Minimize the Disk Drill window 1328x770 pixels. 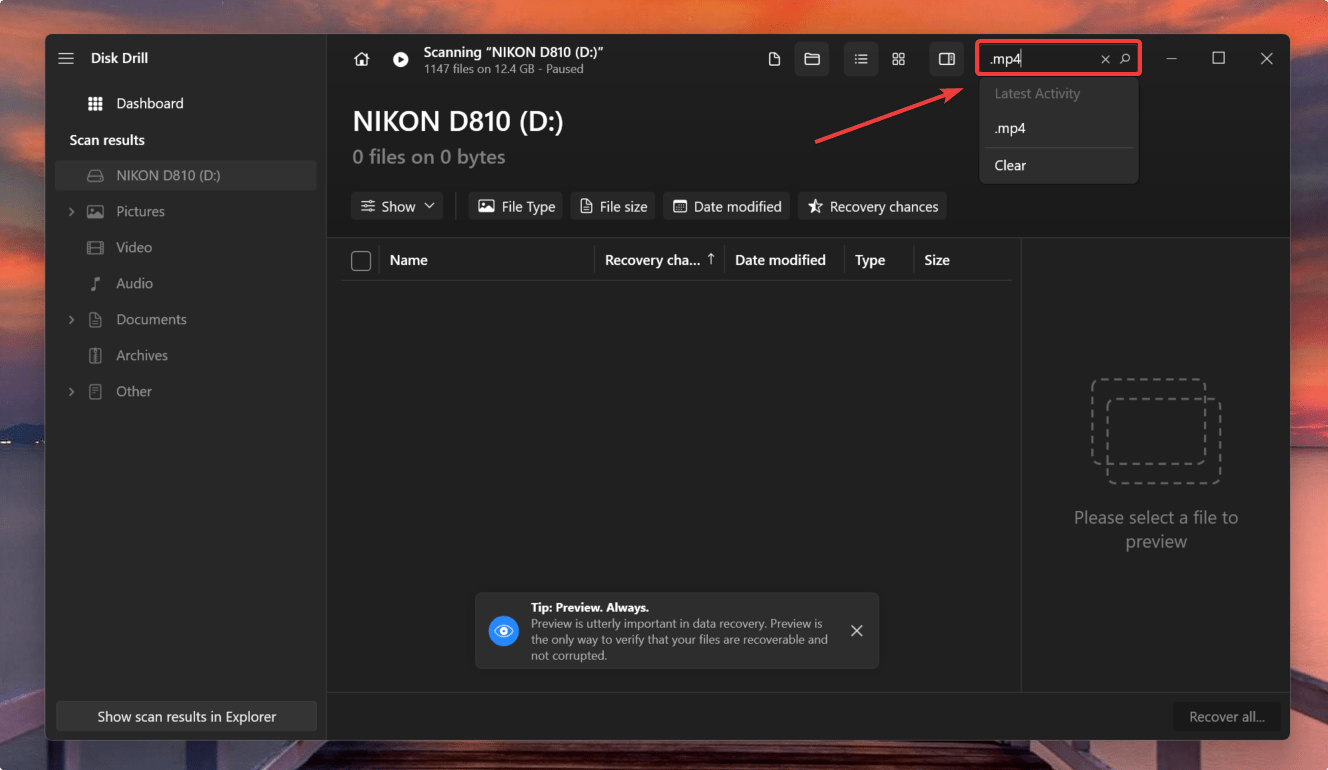[x=1171, y=59]
